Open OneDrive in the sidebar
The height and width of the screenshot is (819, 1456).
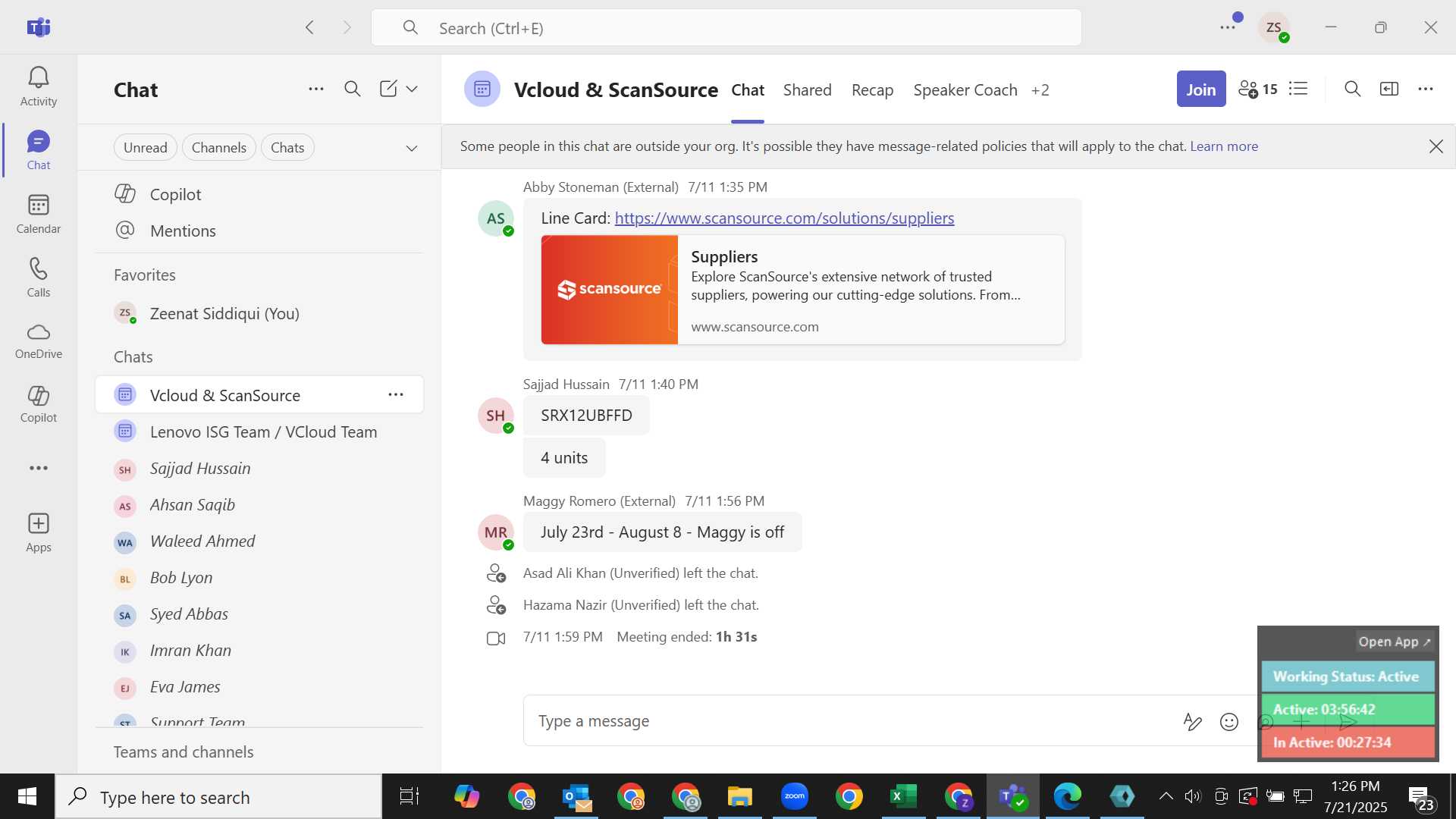tap(39, 341)
